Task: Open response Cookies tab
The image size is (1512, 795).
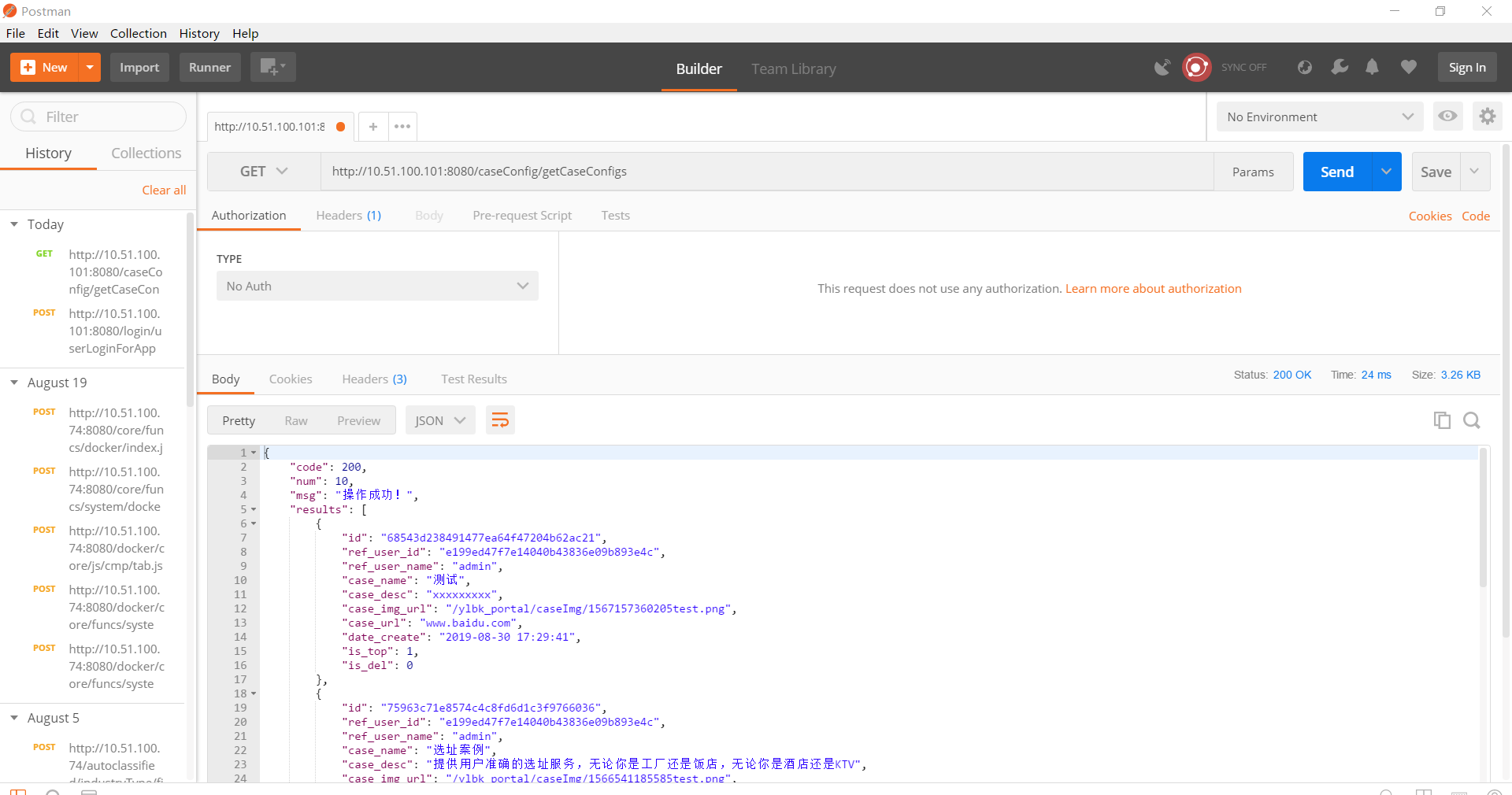Action: click(291, 379)
